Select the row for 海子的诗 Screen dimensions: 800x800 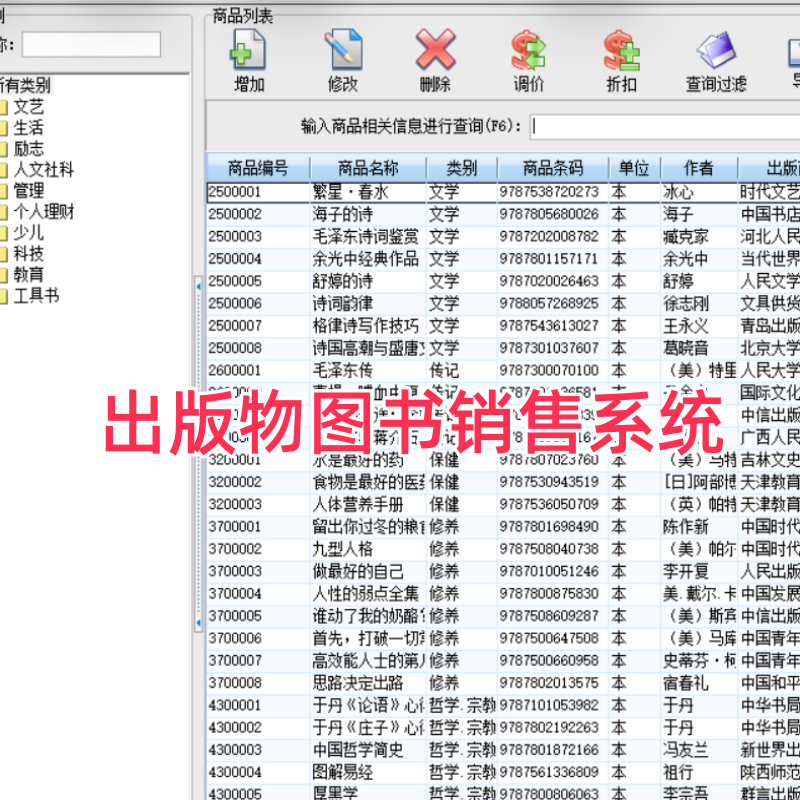(x=503, y=214)
